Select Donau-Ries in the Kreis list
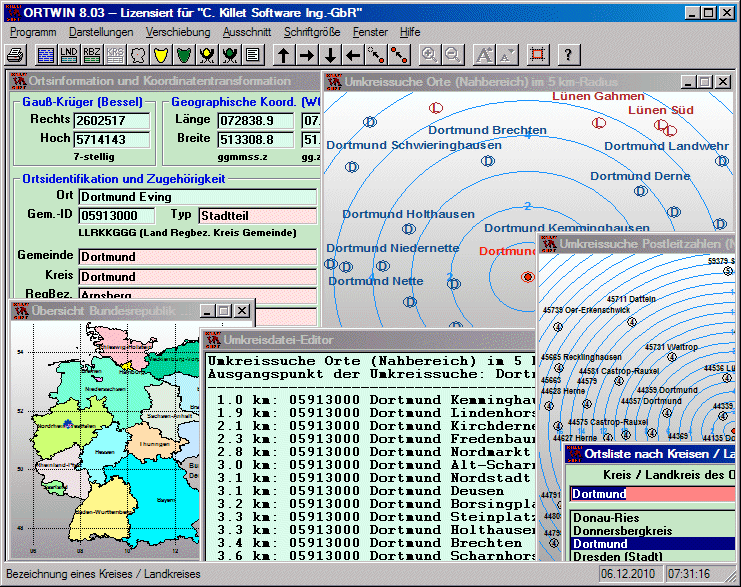 click(x=652, y=518)
